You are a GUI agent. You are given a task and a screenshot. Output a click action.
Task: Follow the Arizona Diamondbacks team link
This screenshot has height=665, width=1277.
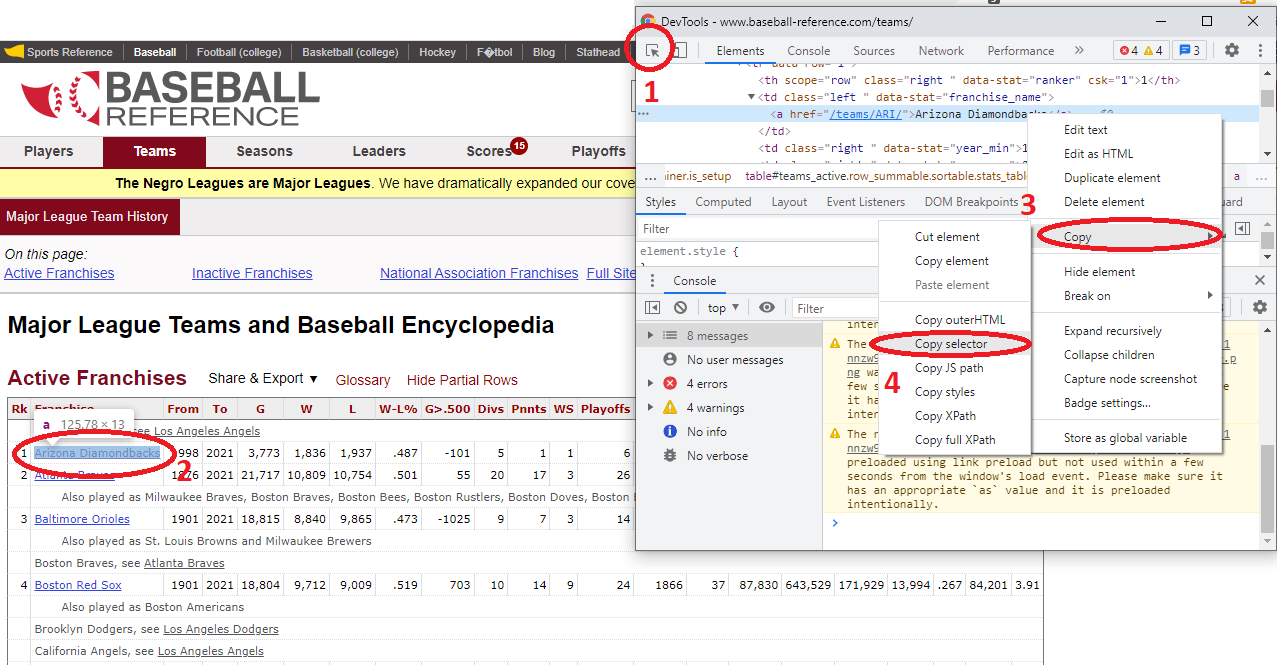point(97,453)
